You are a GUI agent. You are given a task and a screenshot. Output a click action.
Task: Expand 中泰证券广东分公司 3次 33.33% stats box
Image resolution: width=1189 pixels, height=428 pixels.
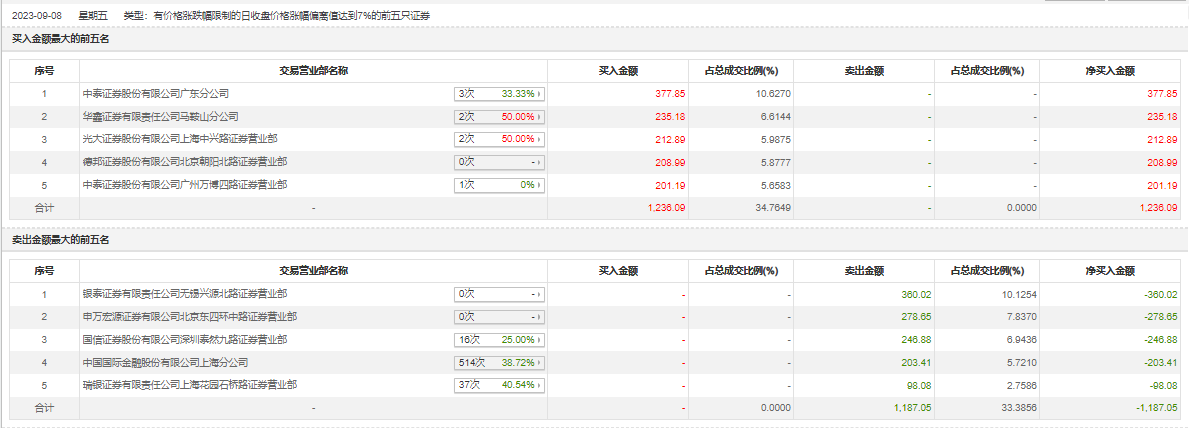pos(500,94)
